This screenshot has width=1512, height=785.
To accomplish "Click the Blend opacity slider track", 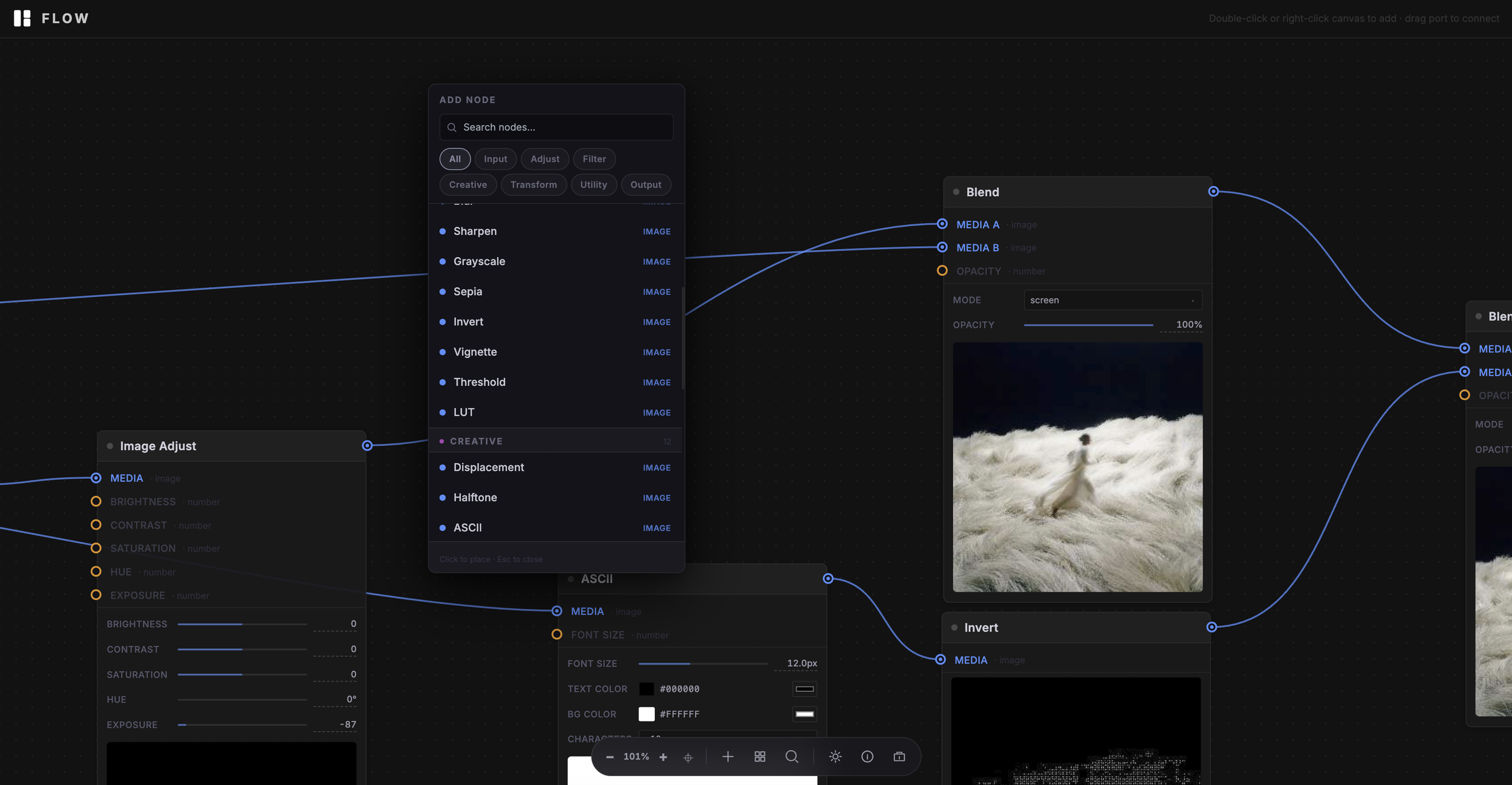I will [1089, 325].
